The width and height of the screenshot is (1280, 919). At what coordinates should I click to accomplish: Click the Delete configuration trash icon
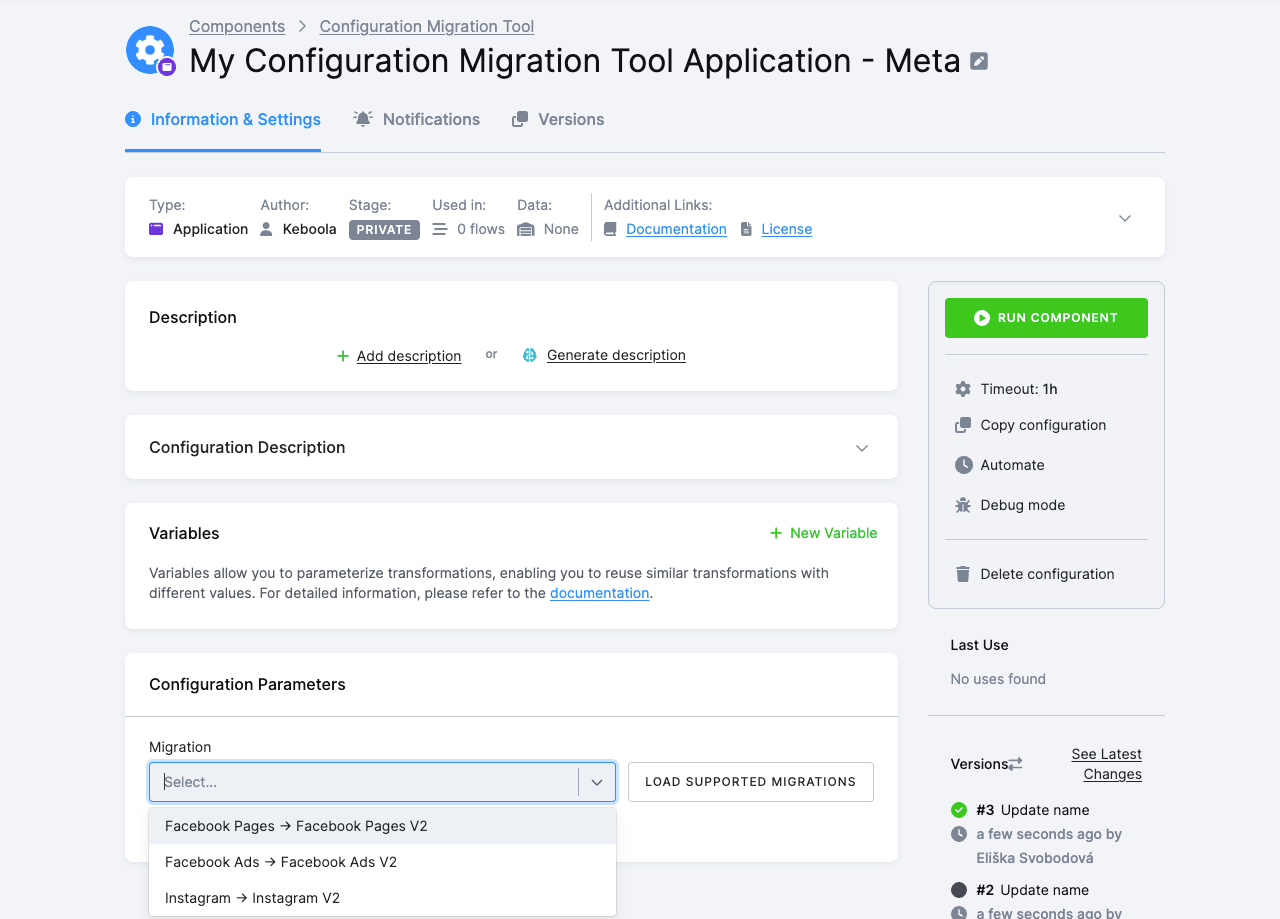963,574
